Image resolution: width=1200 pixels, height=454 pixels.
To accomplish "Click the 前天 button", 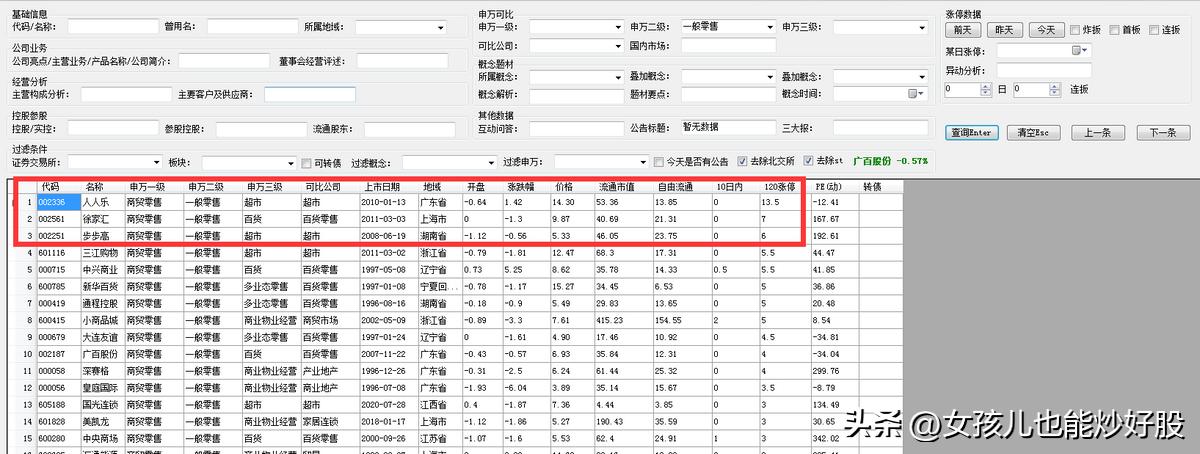I will 962,30.
